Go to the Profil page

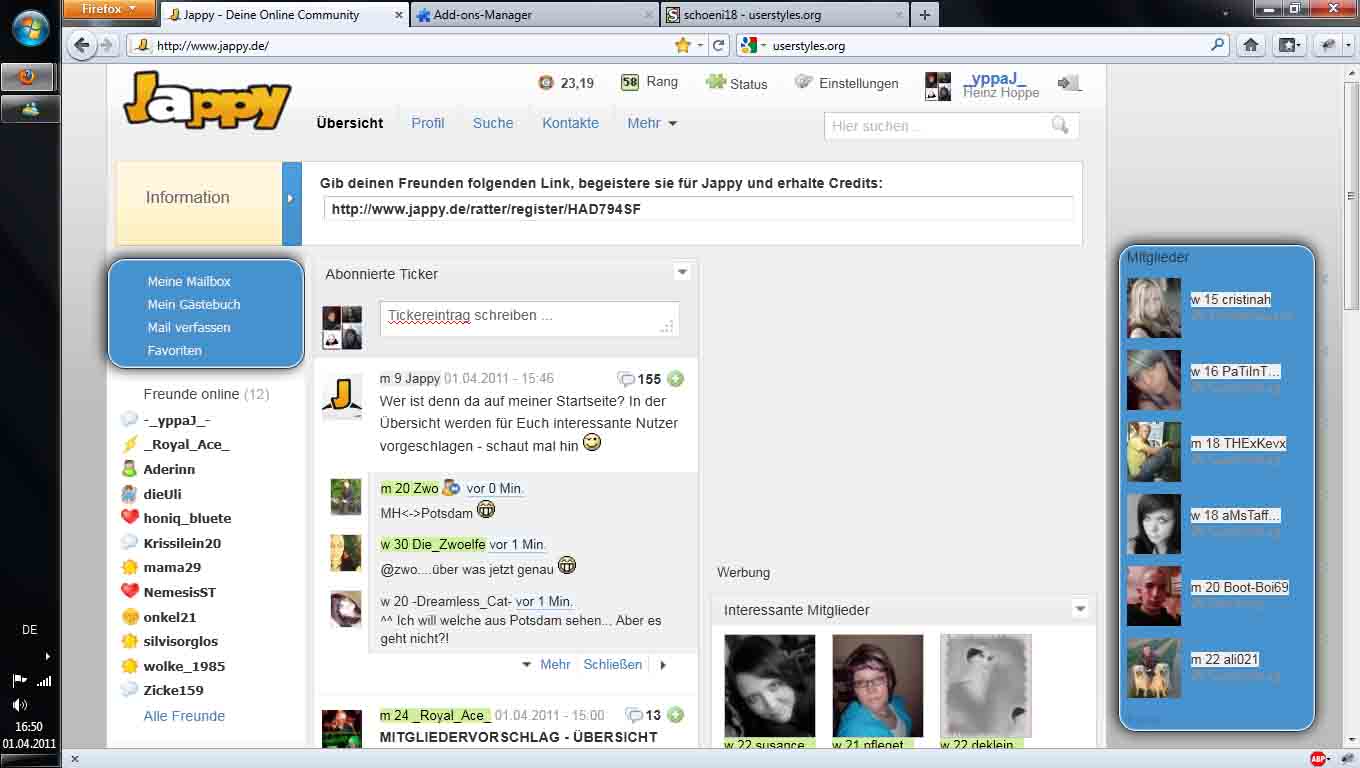tap(428, 123)
